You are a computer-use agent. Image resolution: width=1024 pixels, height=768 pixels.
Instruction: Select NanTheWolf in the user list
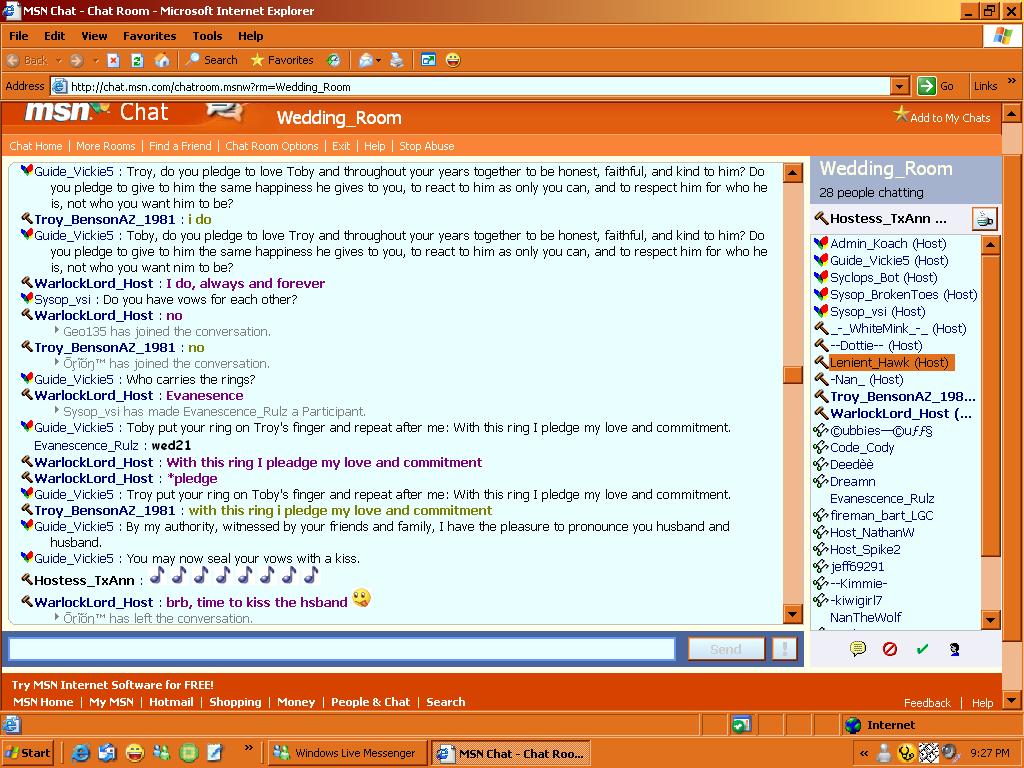click(x=865, y=617)
